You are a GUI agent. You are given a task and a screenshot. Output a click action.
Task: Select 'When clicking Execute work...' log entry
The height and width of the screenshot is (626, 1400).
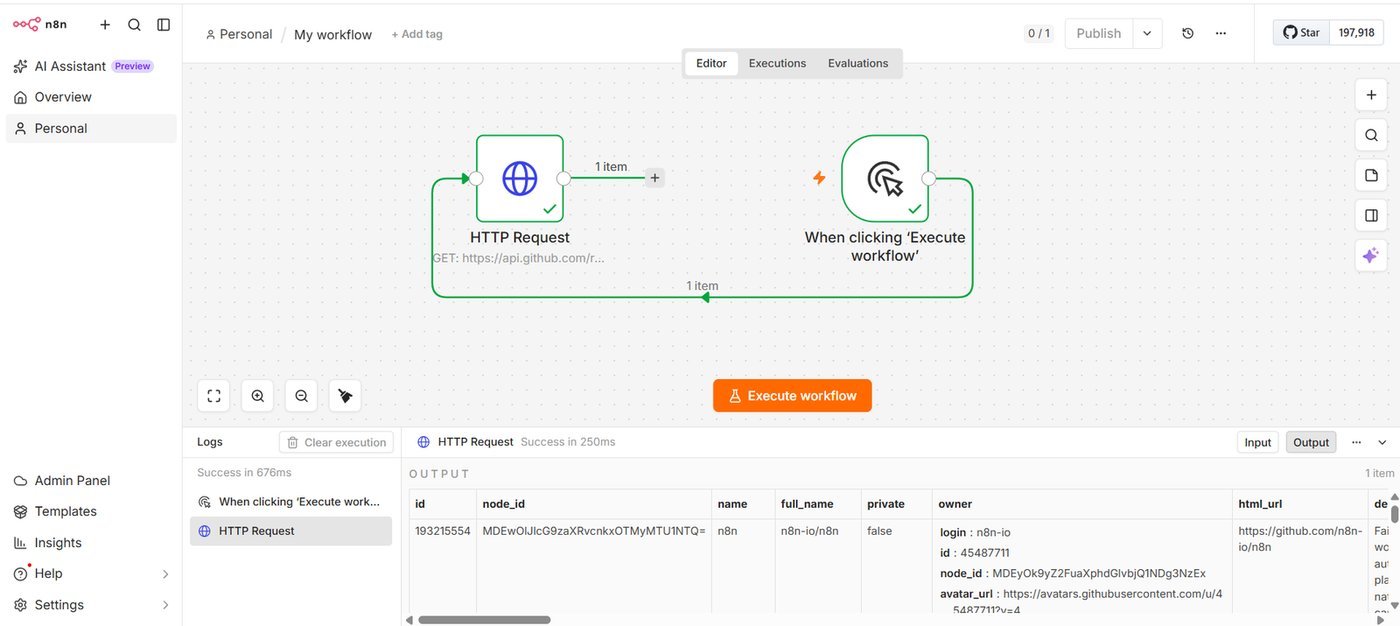(x=291, y=501)
